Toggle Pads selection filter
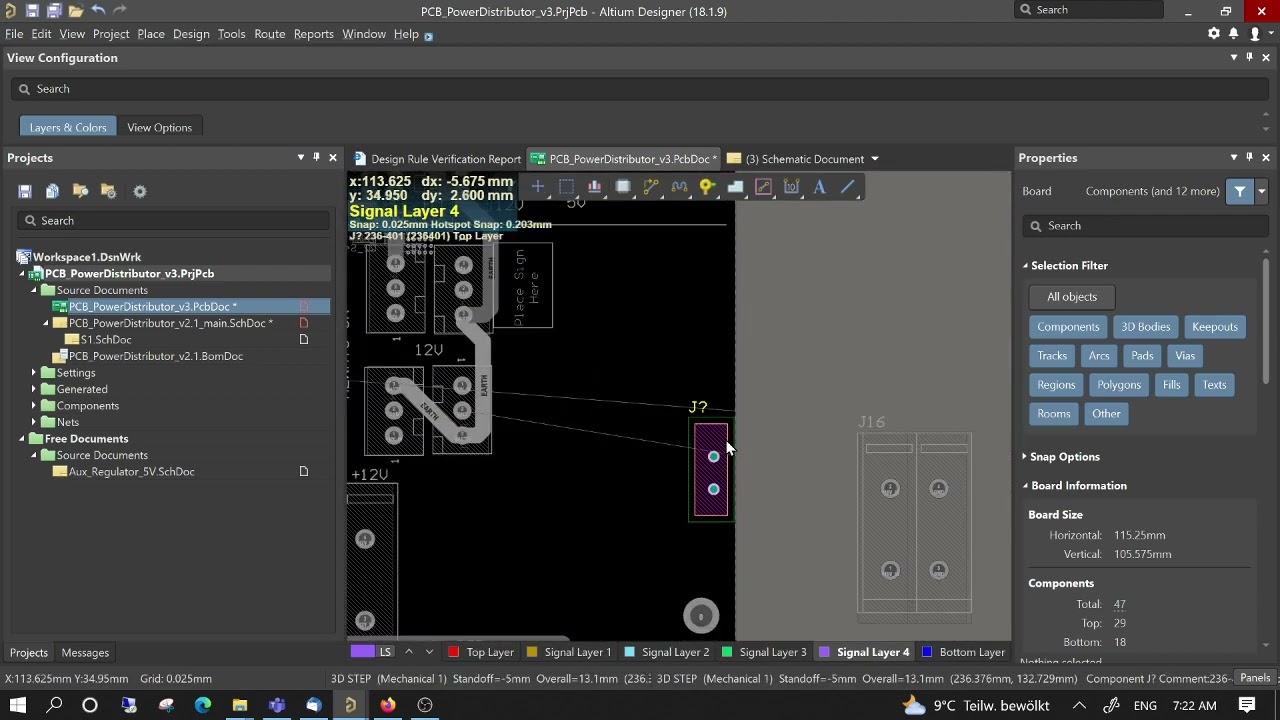 tap(1142, 356)
